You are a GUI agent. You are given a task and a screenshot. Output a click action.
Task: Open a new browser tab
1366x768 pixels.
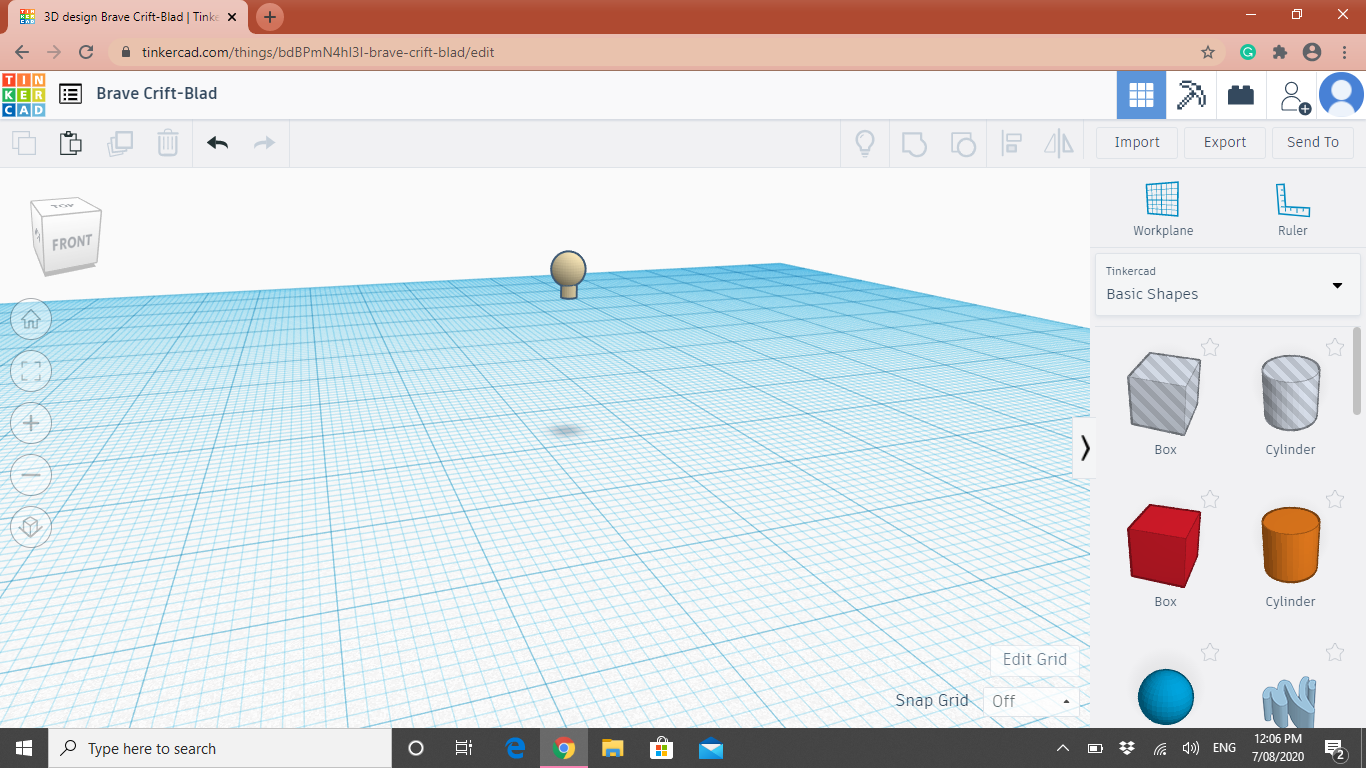click(270, 17)
